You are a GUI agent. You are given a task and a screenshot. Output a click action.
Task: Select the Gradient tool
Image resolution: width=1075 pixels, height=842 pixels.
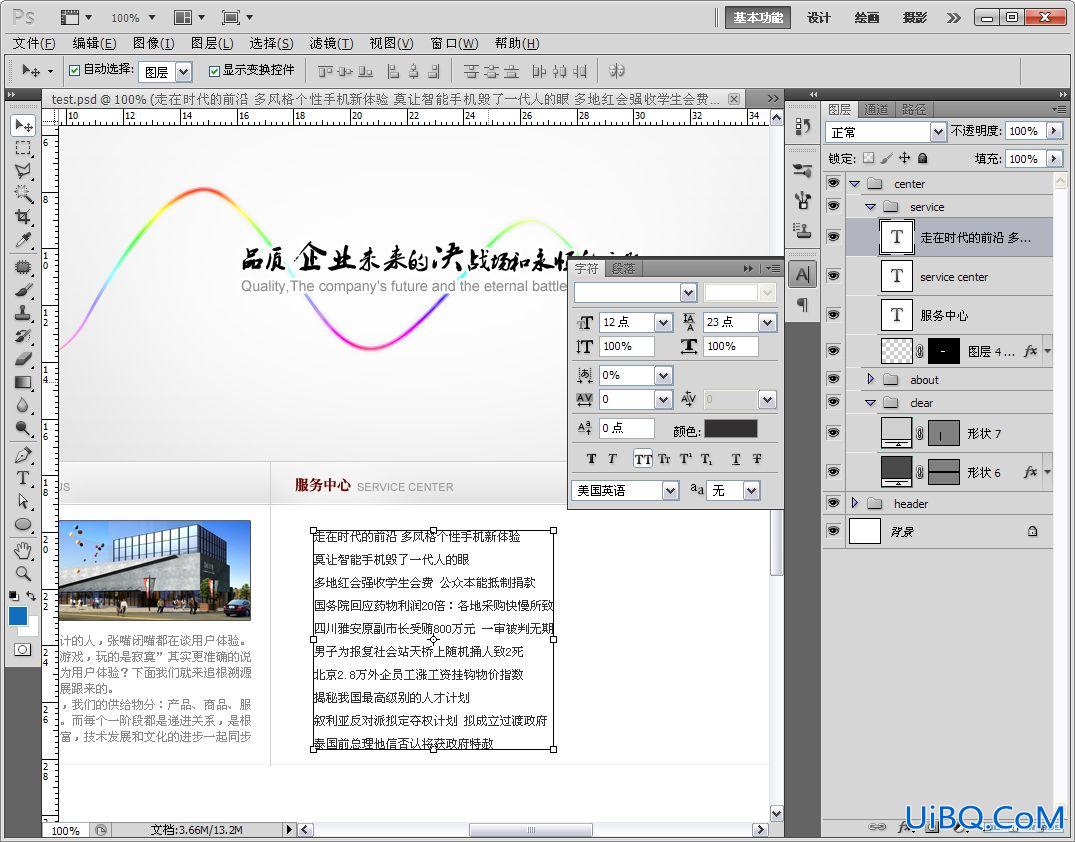click(23, 382)
